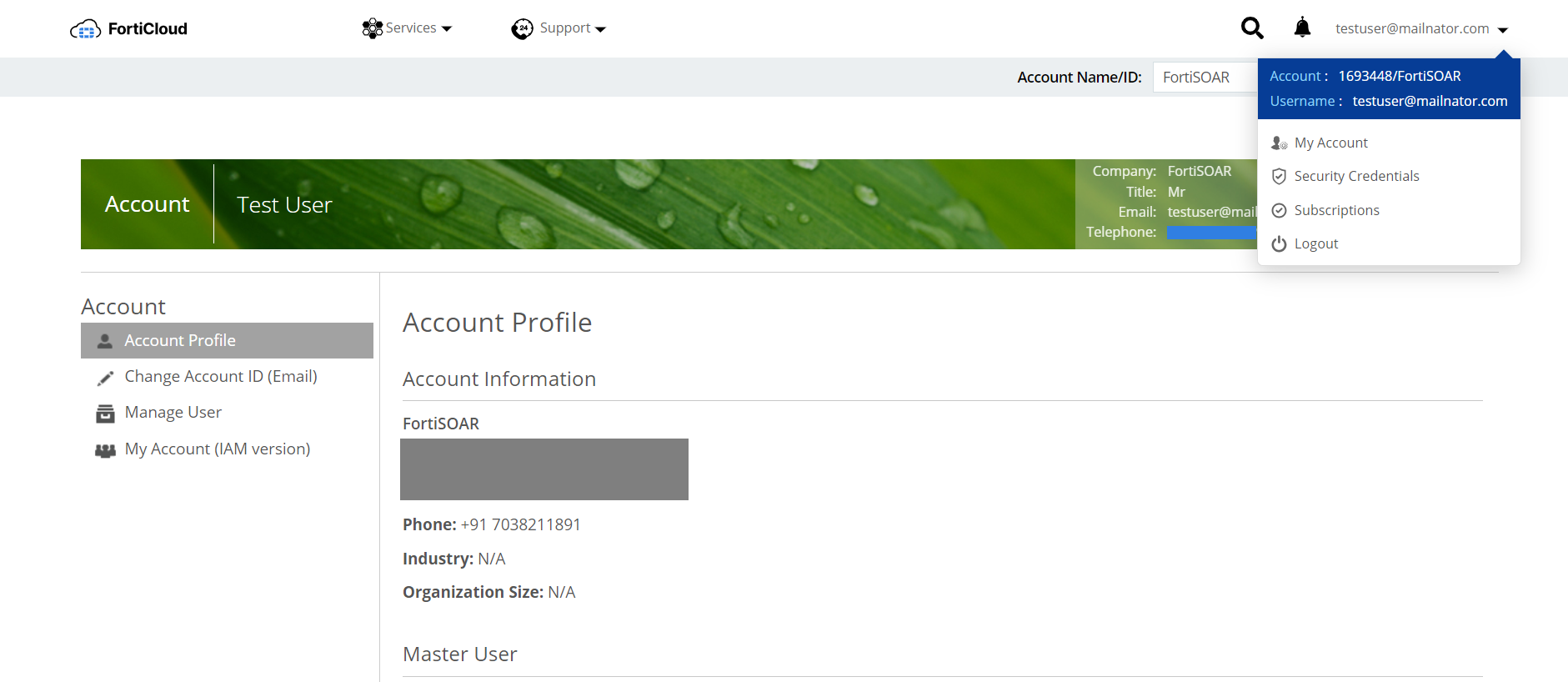Open Manage User sidebar item

(x=173, y=413)
